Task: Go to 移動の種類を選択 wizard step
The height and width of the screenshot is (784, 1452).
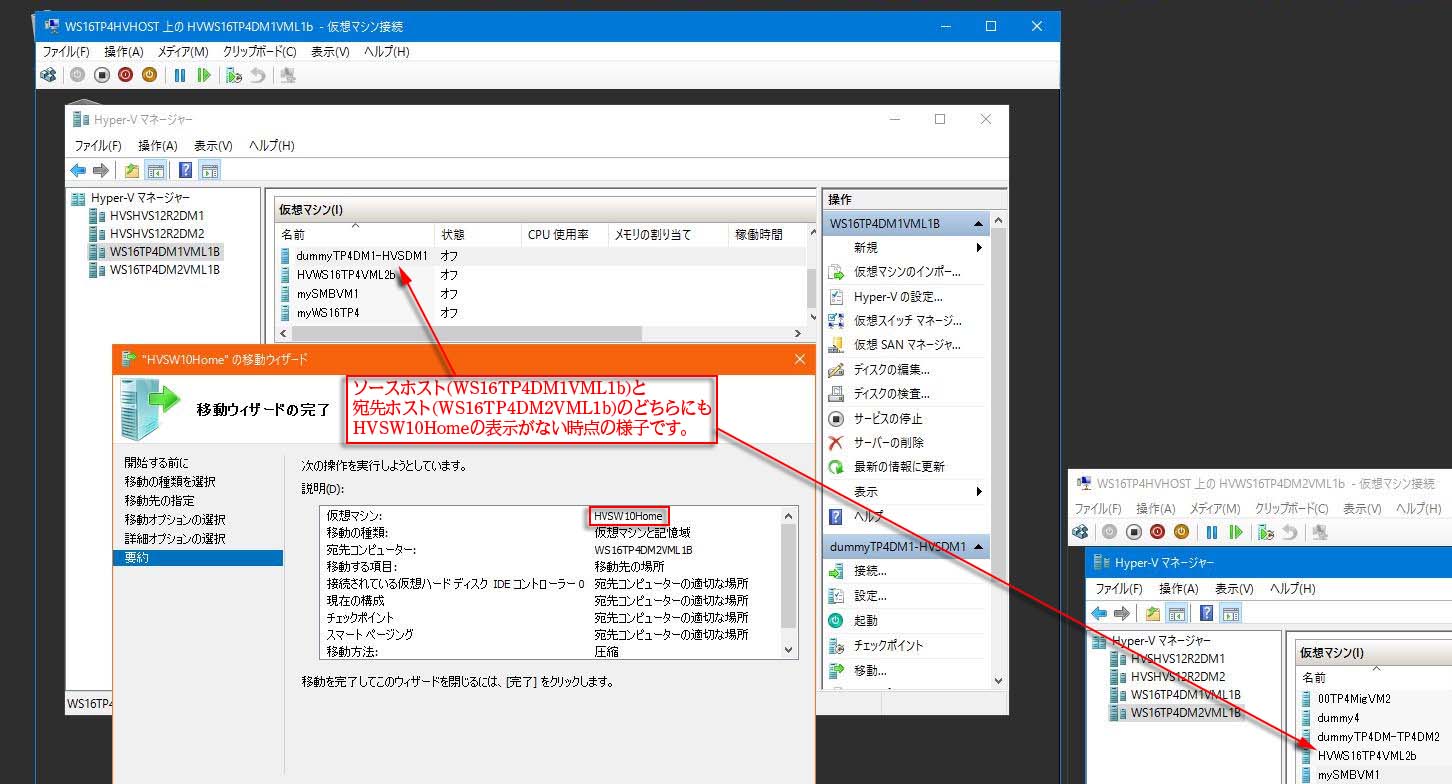Action: (170, 482)
